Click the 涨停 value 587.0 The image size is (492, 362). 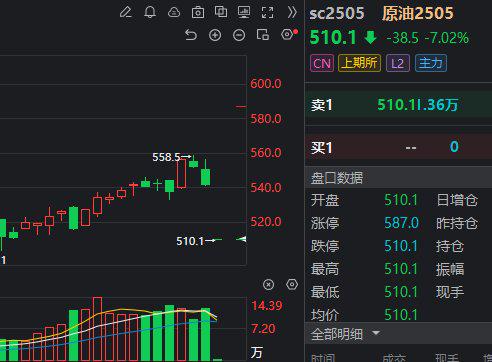tap(401, 223)
